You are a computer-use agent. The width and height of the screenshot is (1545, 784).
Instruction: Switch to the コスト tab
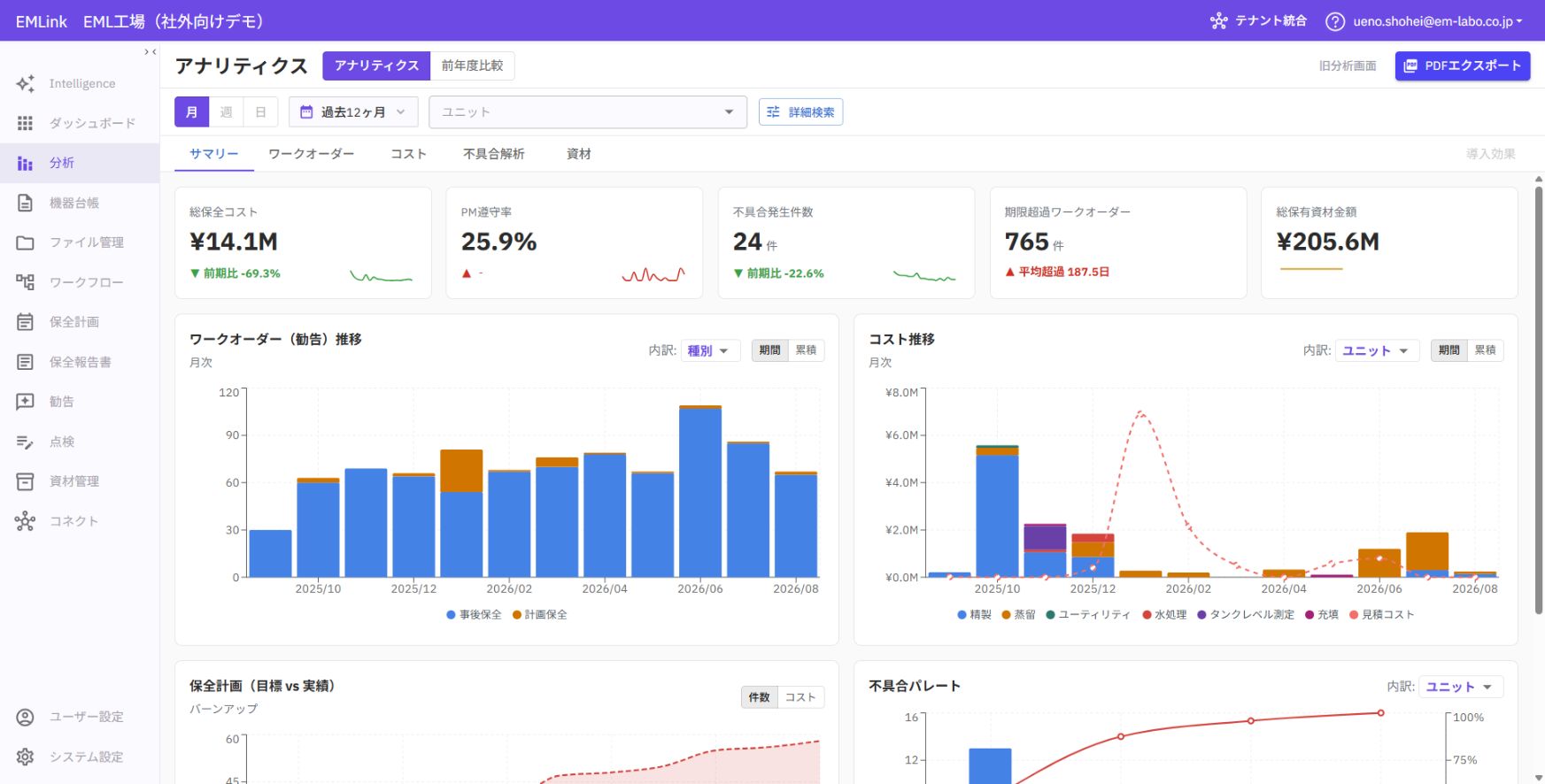pos(408,154)
